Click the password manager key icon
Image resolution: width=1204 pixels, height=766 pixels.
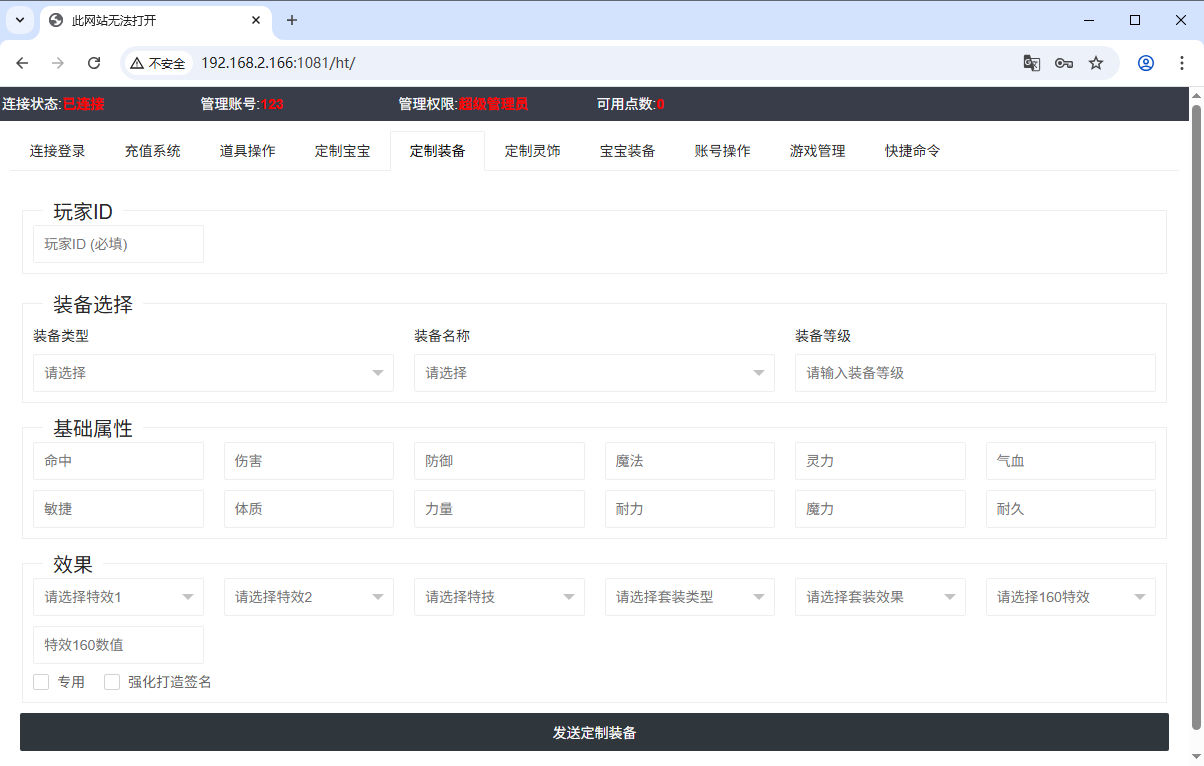click(x=1064, y=63)
